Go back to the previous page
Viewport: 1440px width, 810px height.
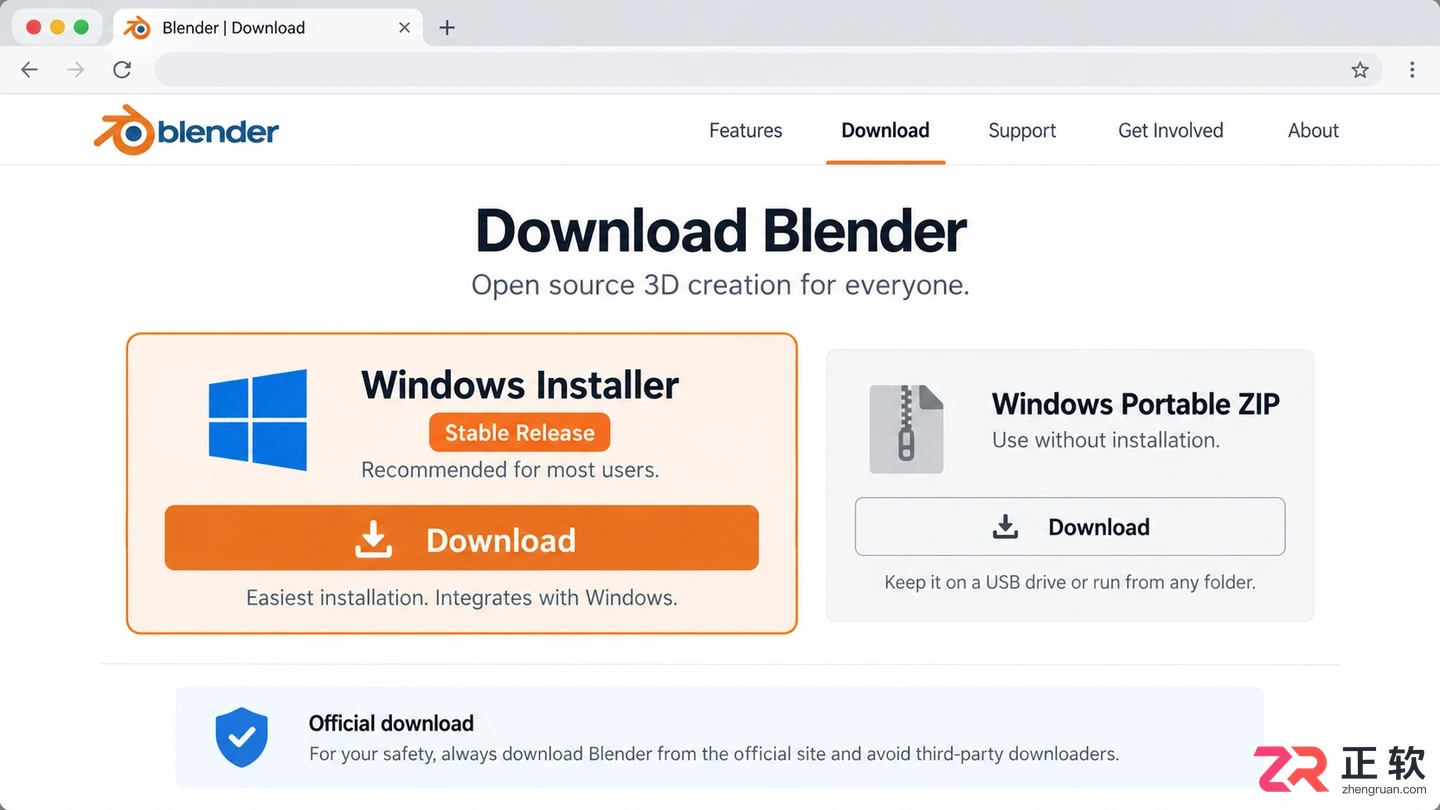click(30, 70)
